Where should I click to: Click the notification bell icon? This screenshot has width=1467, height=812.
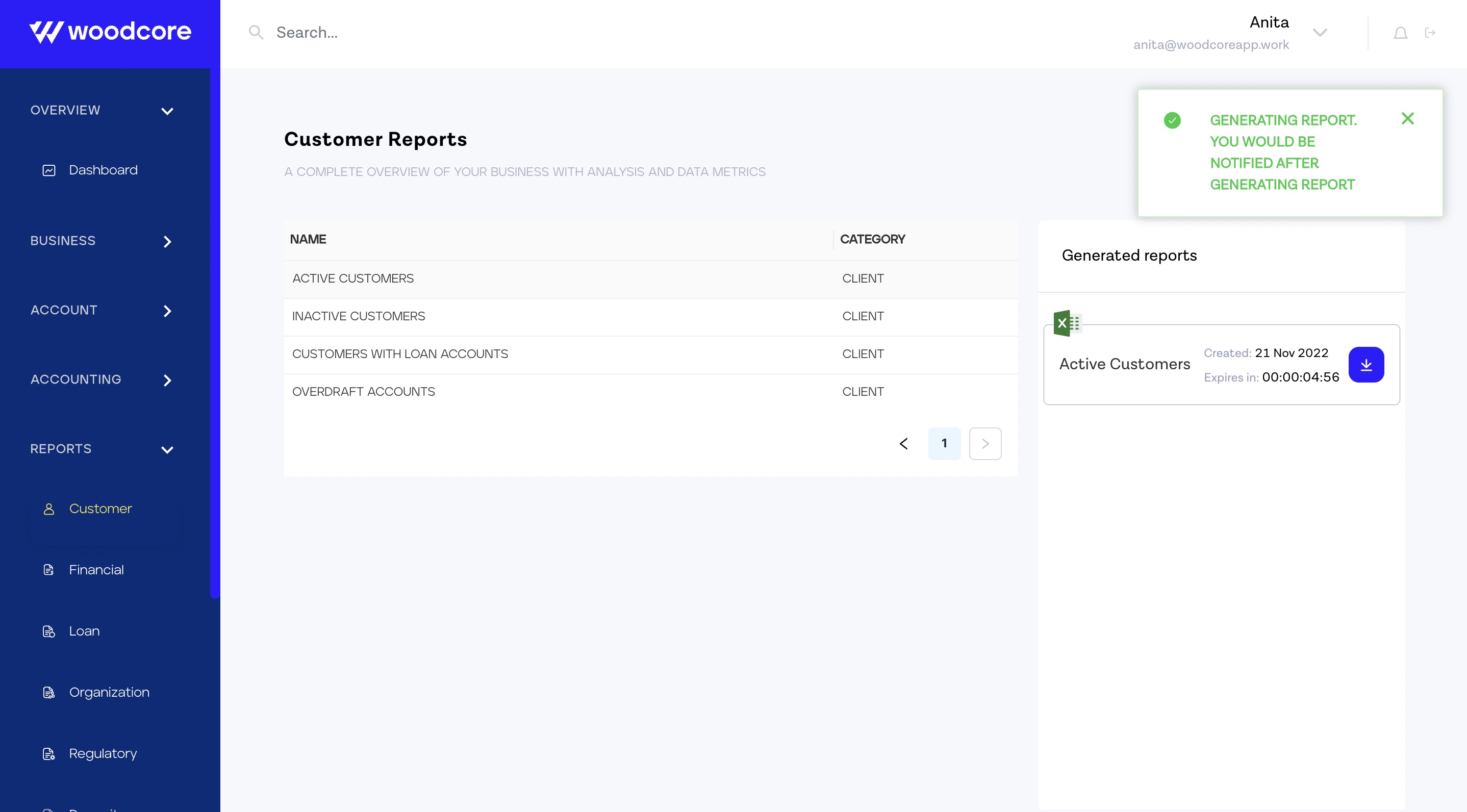click(1400, 33)
